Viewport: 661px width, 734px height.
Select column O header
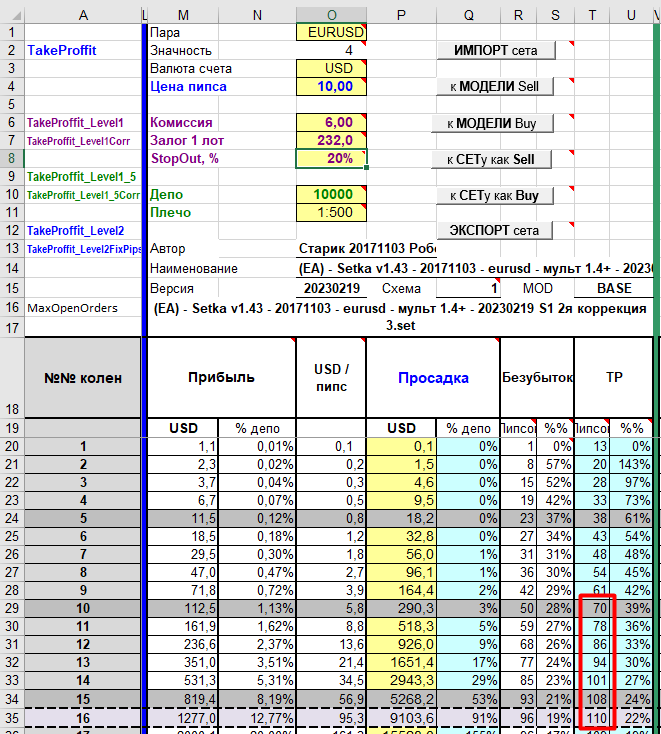pyautogui.click(x=331, y=15)
